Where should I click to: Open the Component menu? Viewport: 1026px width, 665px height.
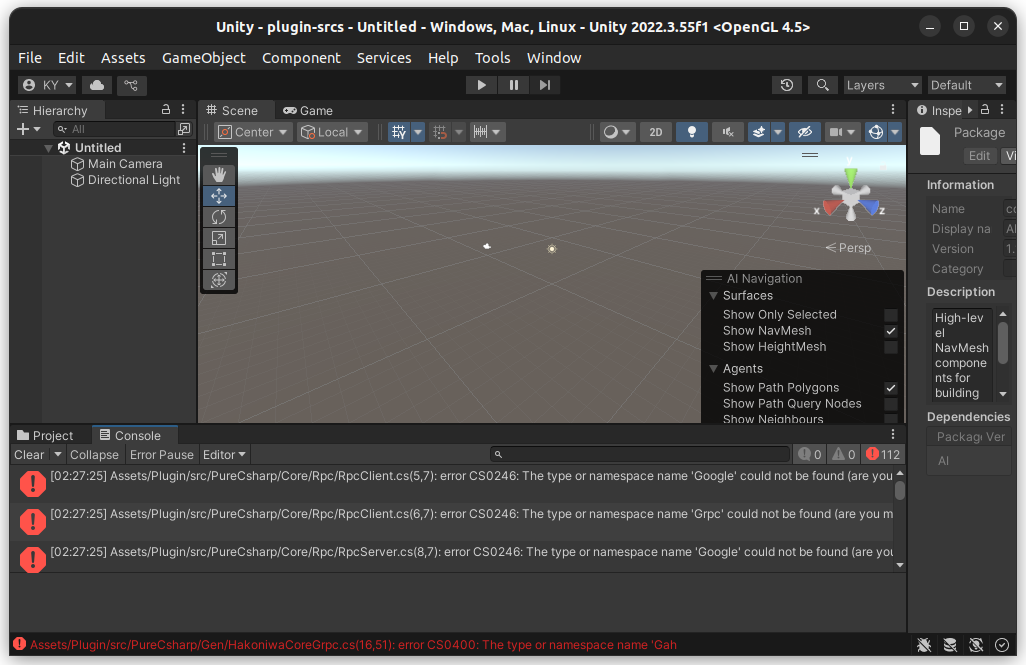[301, 58]
